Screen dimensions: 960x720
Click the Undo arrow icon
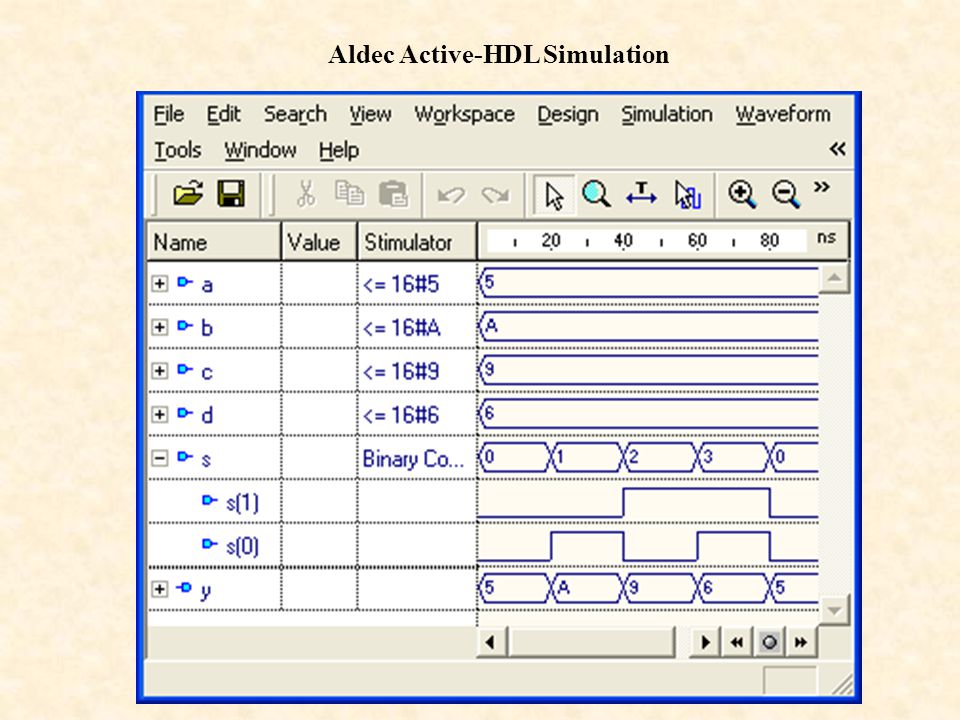pos(451,195)
